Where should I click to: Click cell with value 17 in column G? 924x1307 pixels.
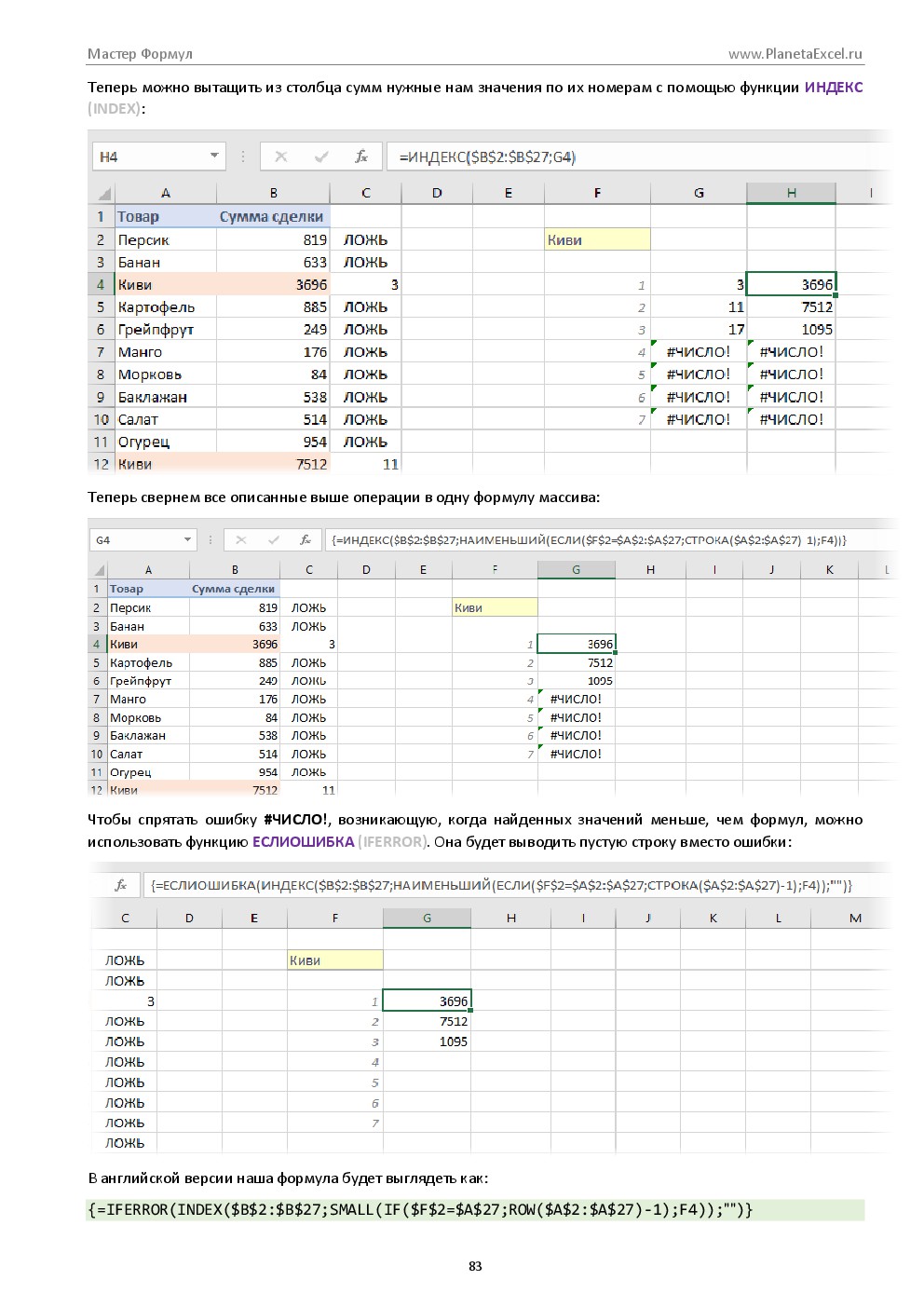pyautogui.click(x=699, y=330)
